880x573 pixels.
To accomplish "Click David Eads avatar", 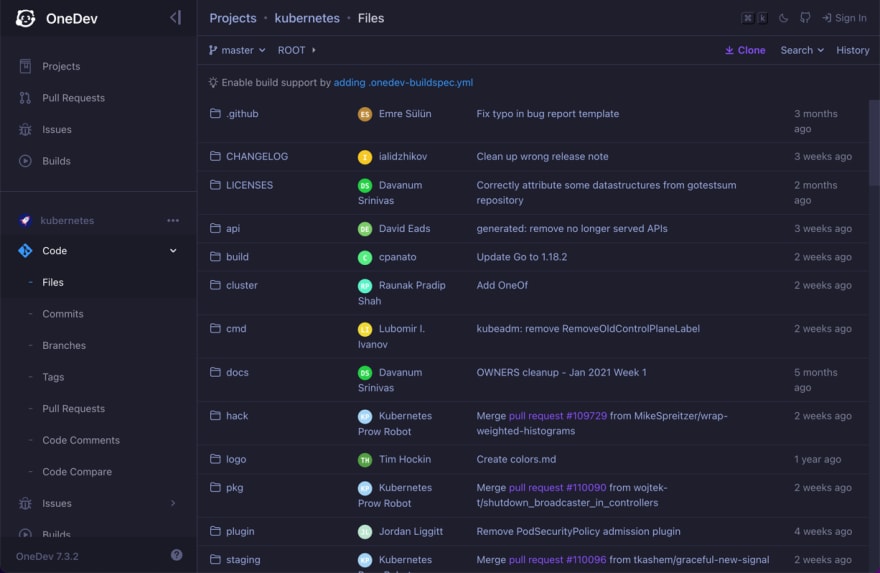I will click(x=365, y=229).
